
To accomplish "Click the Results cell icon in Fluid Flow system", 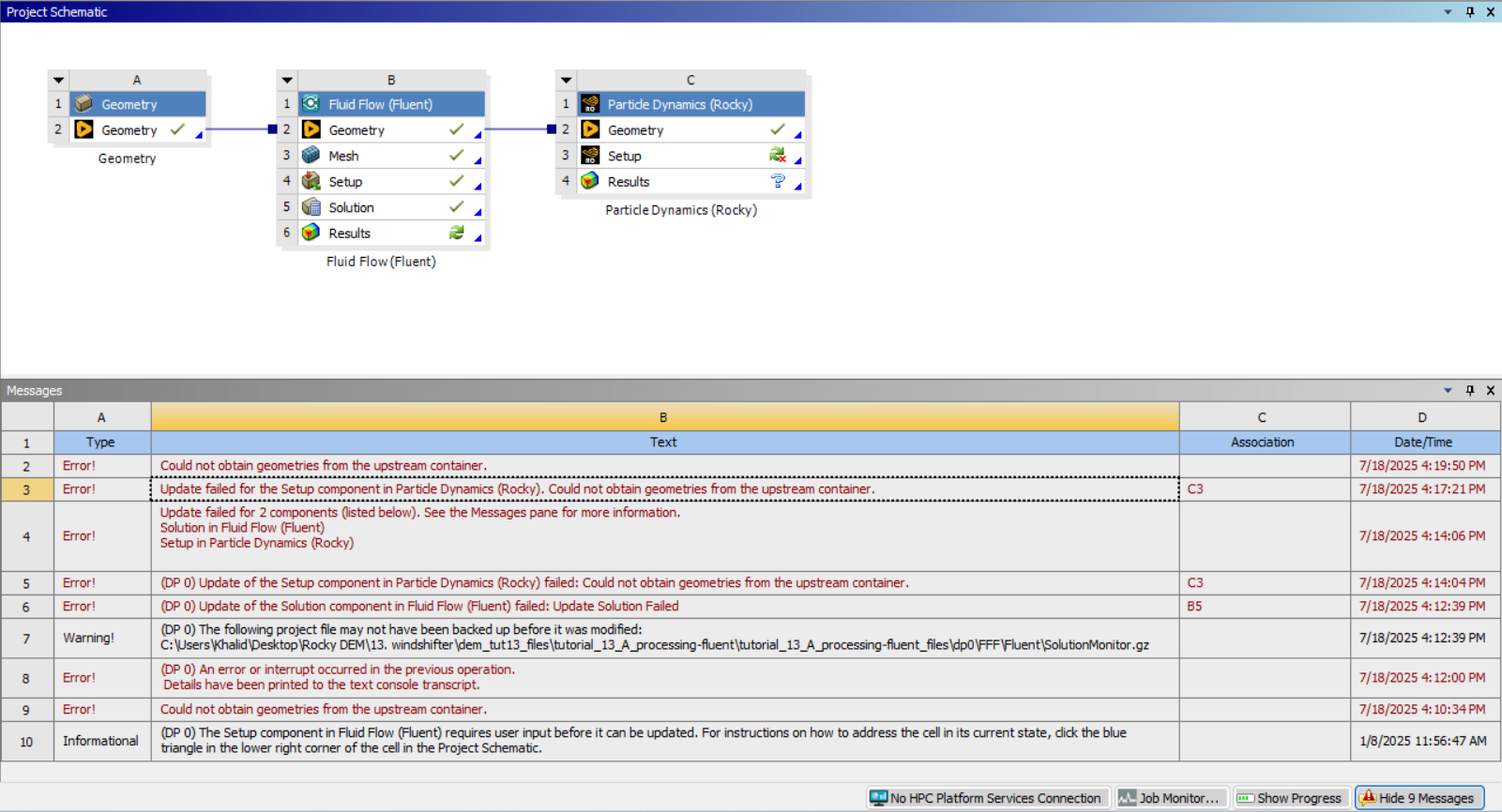I will click(311, 233).
